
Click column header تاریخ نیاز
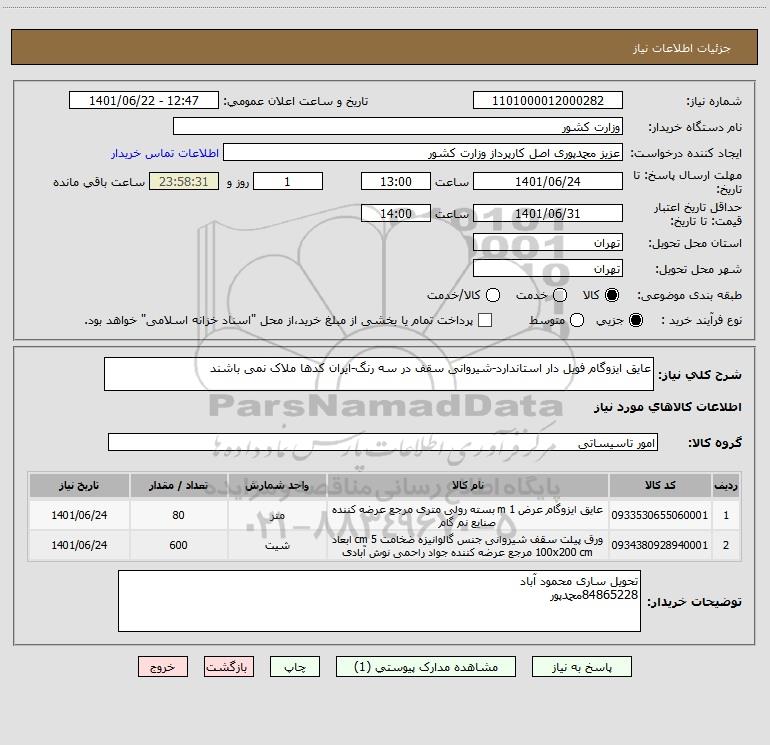point(79,485)
